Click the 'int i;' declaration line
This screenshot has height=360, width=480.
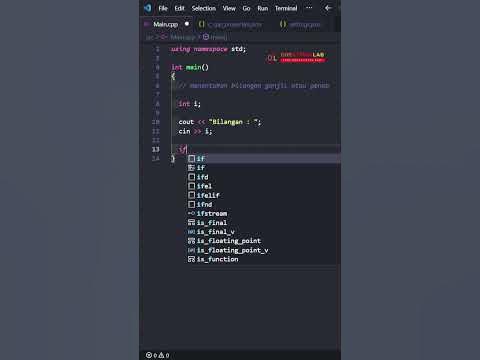(189, 104)
